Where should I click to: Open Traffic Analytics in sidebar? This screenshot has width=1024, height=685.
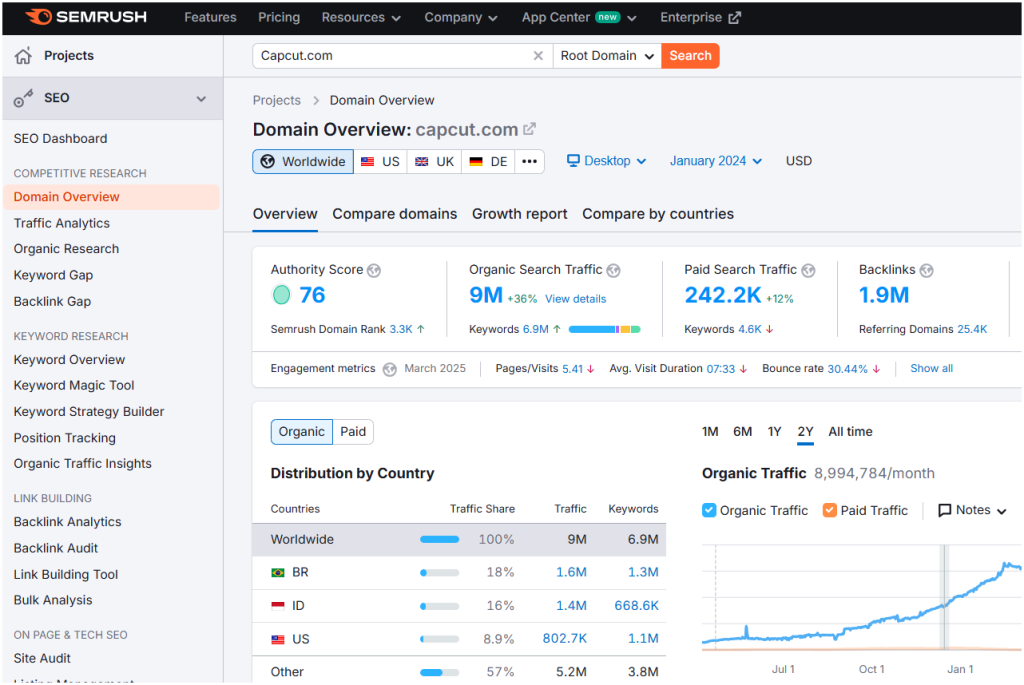click(x=62, y=223)
